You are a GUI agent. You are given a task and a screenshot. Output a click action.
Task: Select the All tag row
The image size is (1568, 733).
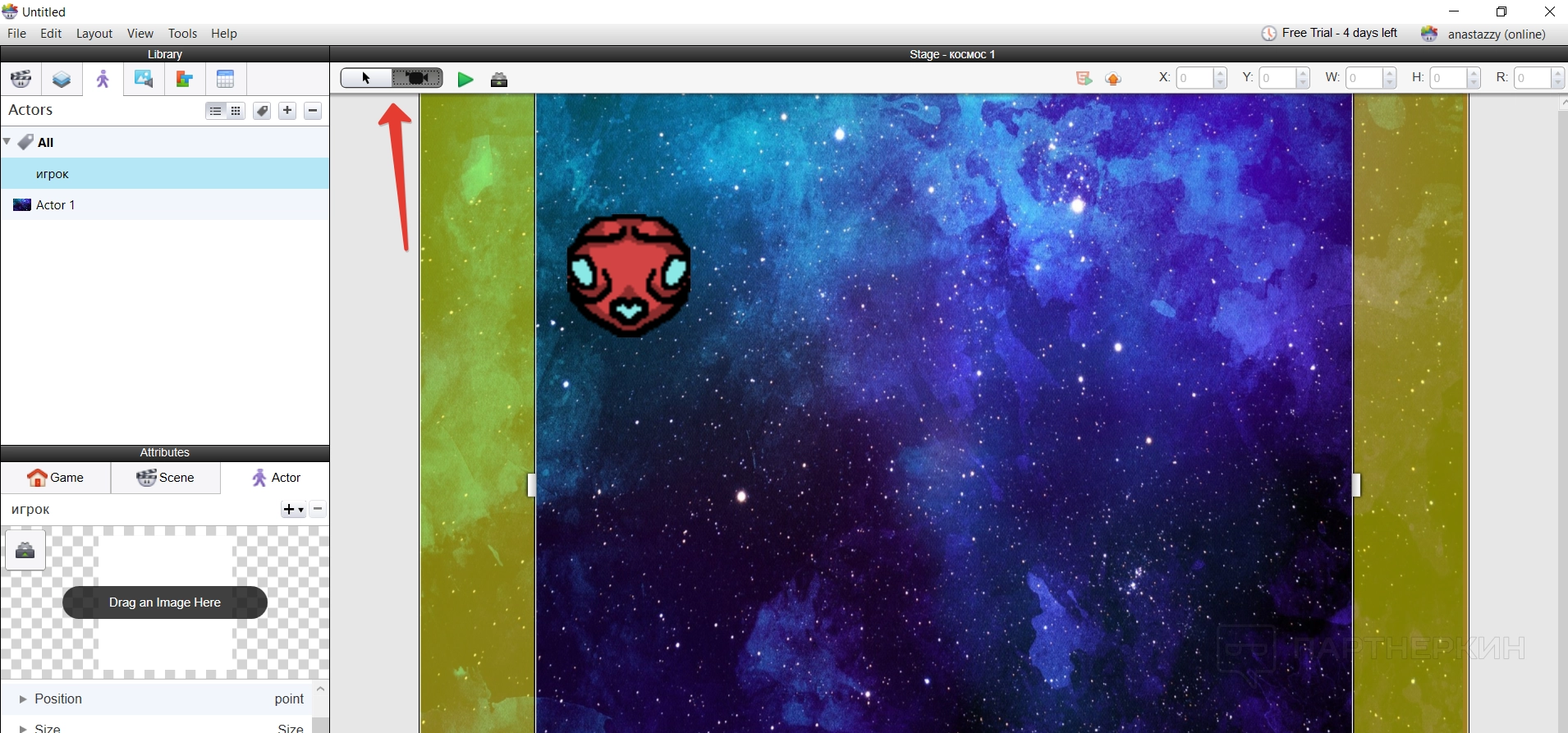(165, 142)
